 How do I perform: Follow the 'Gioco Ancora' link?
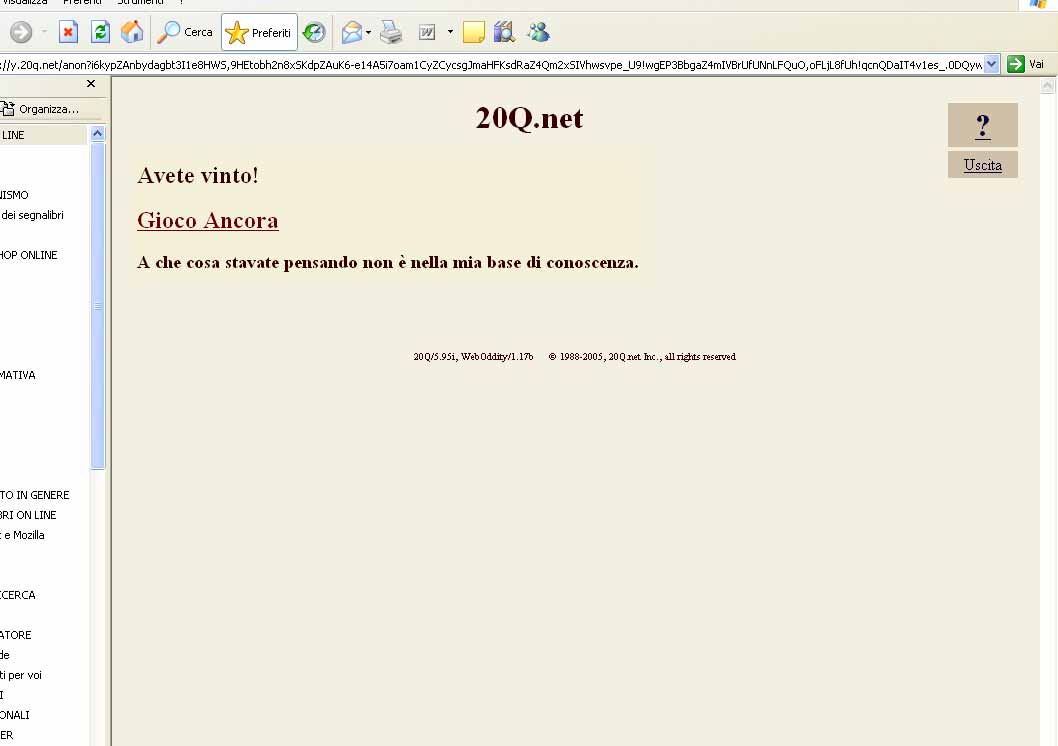tap(208, 221)
